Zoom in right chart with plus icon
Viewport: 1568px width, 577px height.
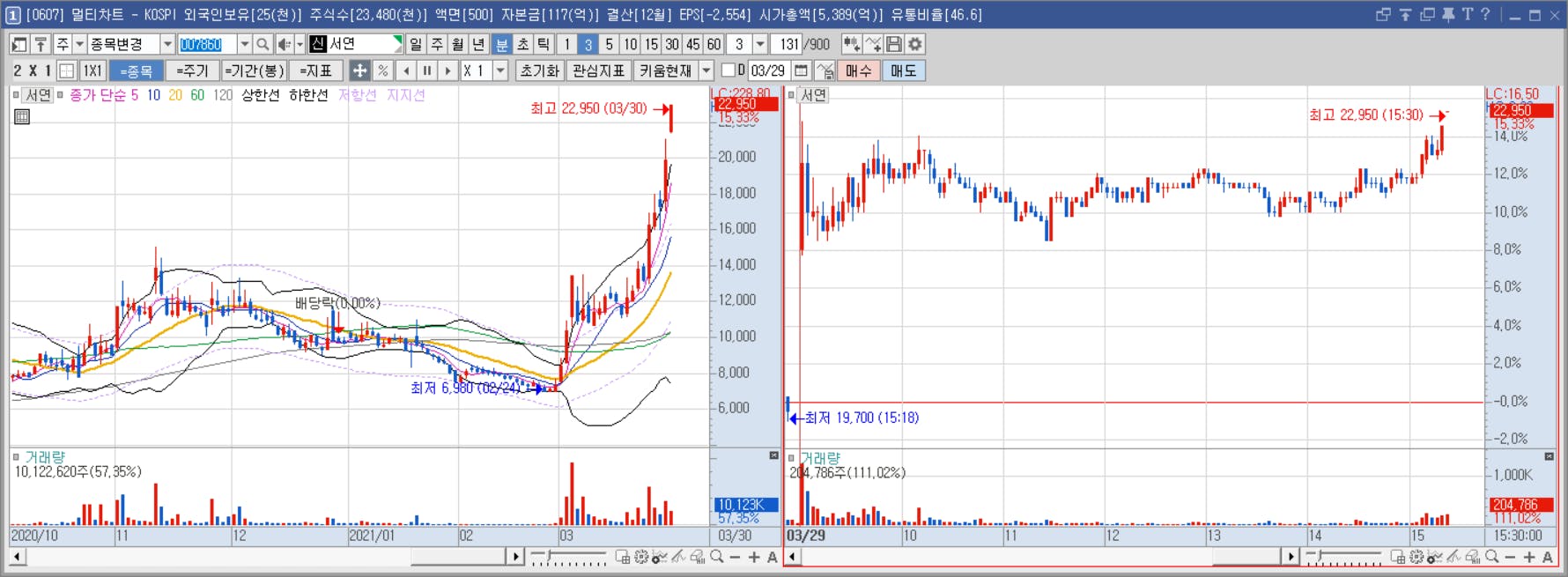click(1529, 557)
